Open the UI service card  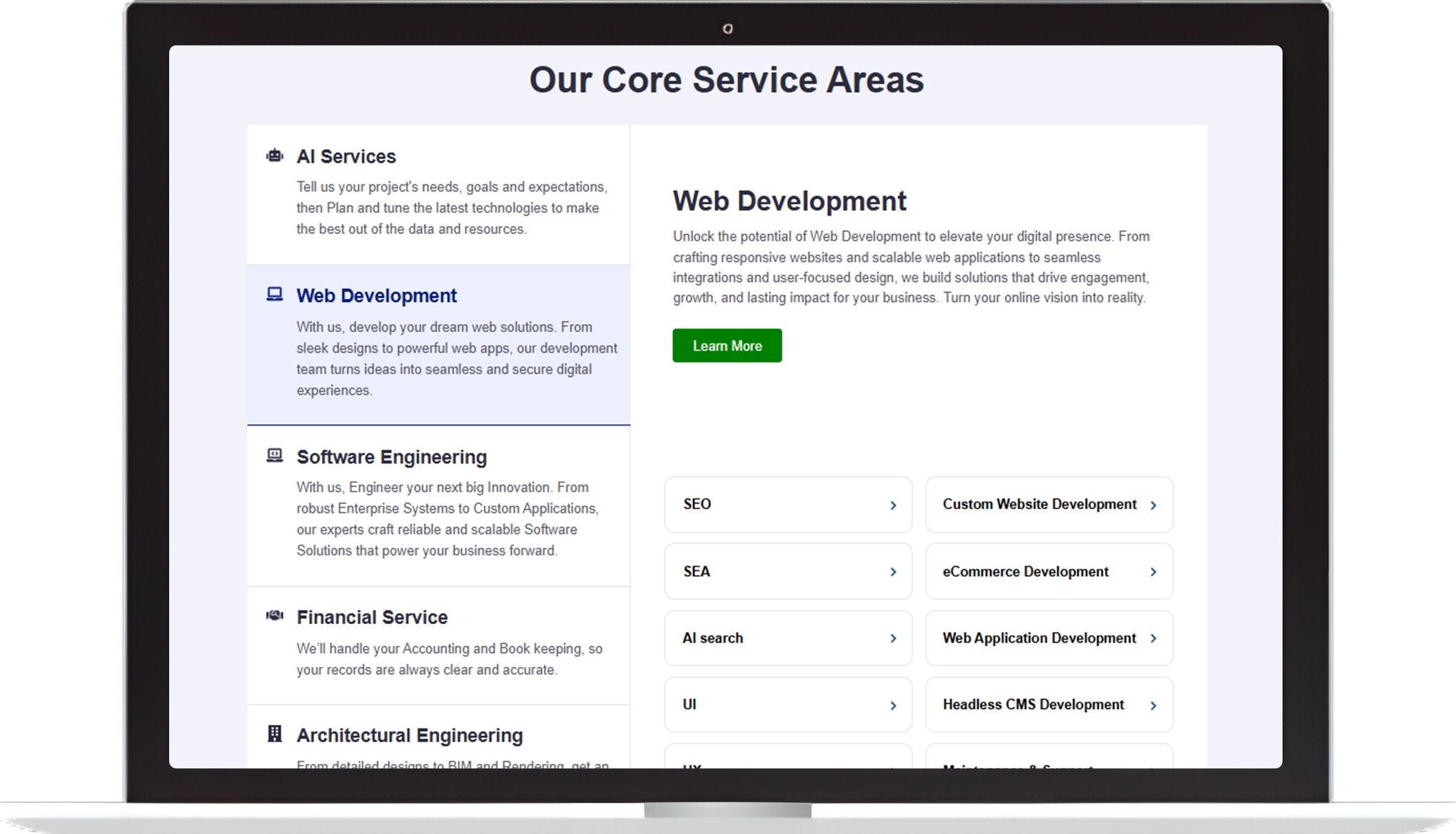[788, 705]
